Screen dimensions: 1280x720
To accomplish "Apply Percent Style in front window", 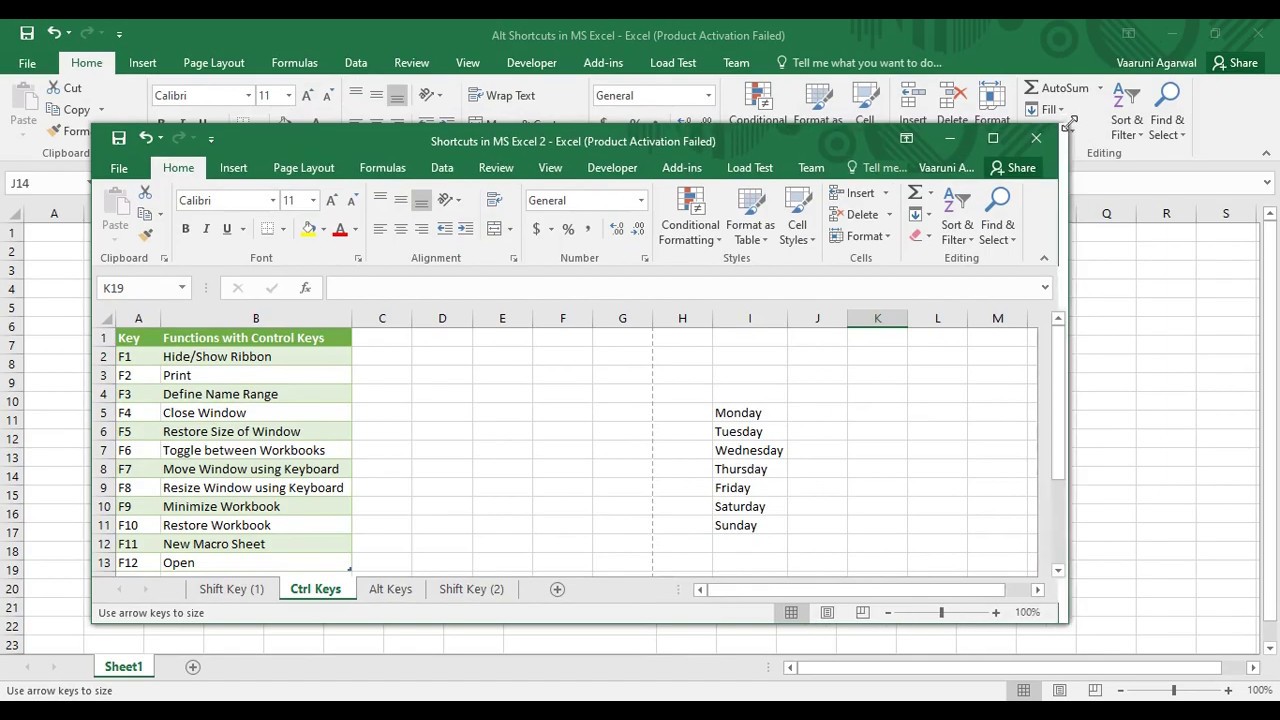I will point(568,229).
